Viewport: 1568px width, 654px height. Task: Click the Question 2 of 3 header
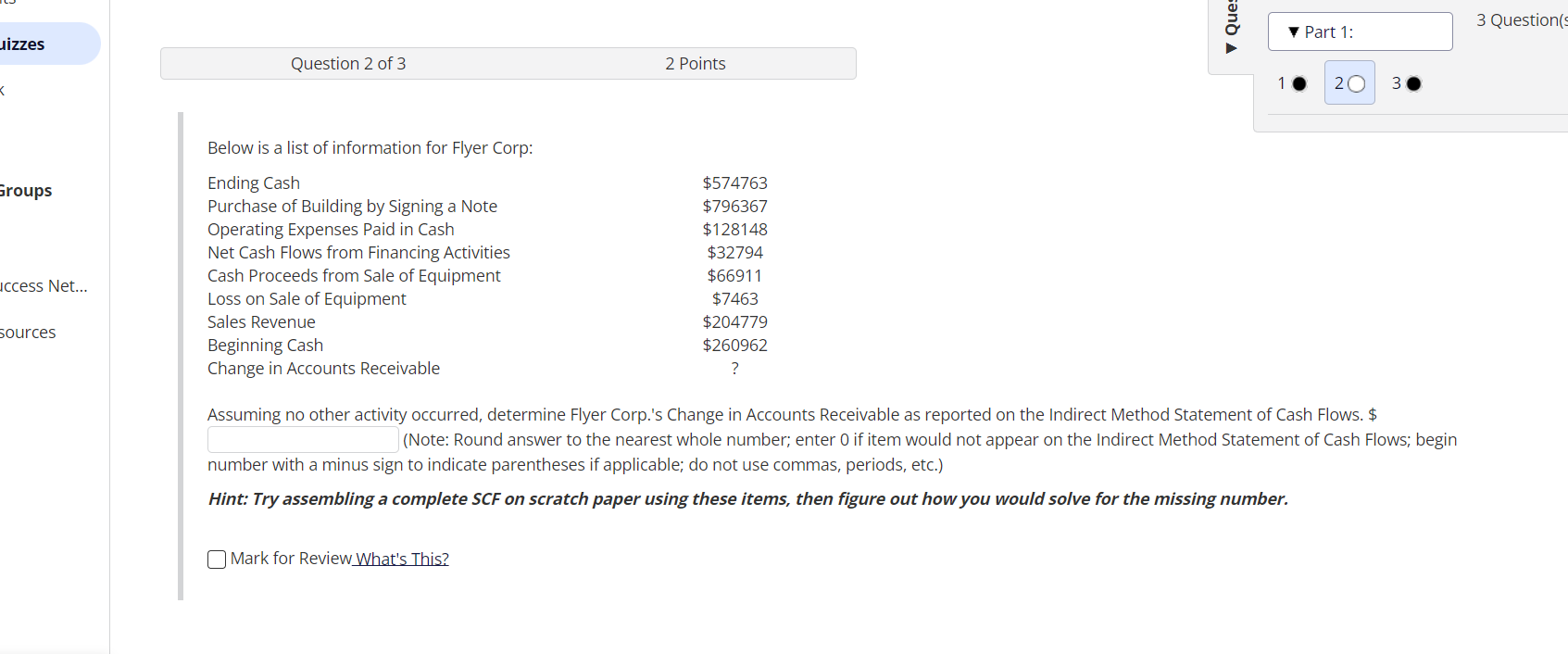click(348, 63)
